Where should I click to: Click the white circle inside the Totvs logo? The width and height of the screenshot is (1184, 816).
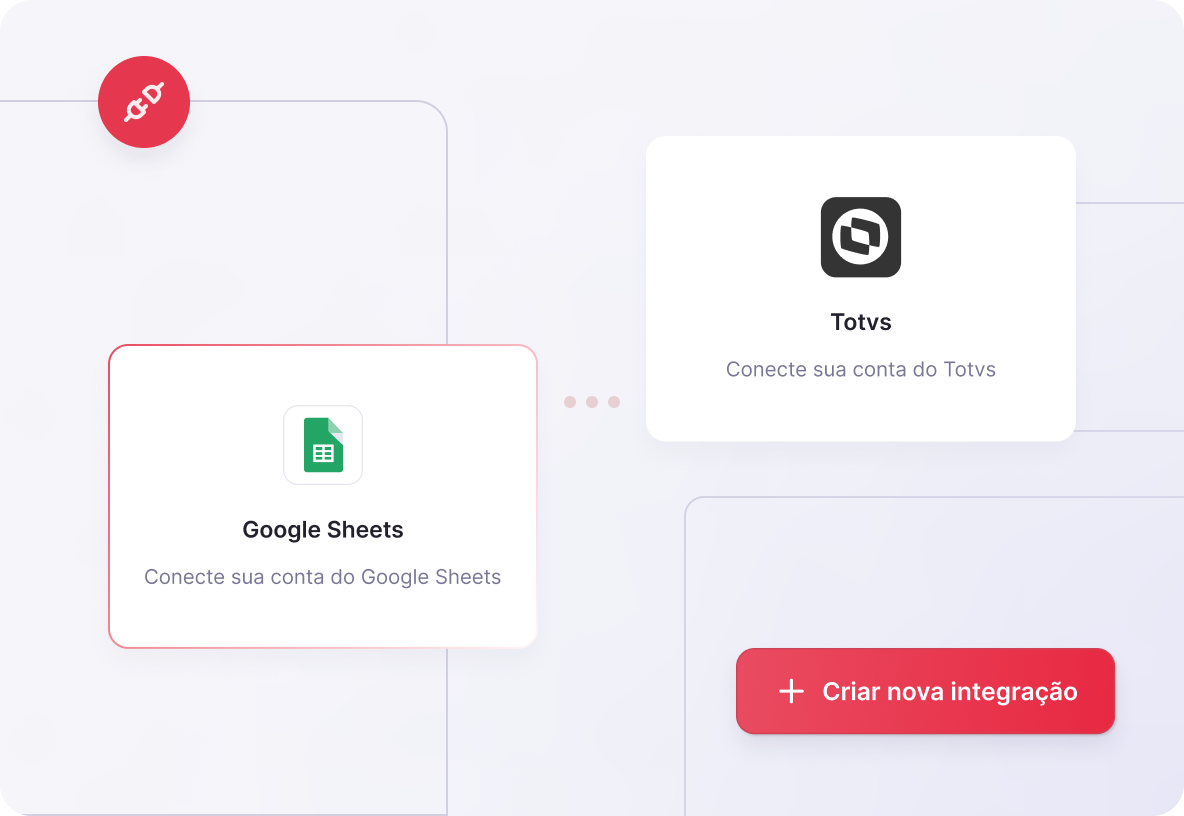click(x=861, y=237)
